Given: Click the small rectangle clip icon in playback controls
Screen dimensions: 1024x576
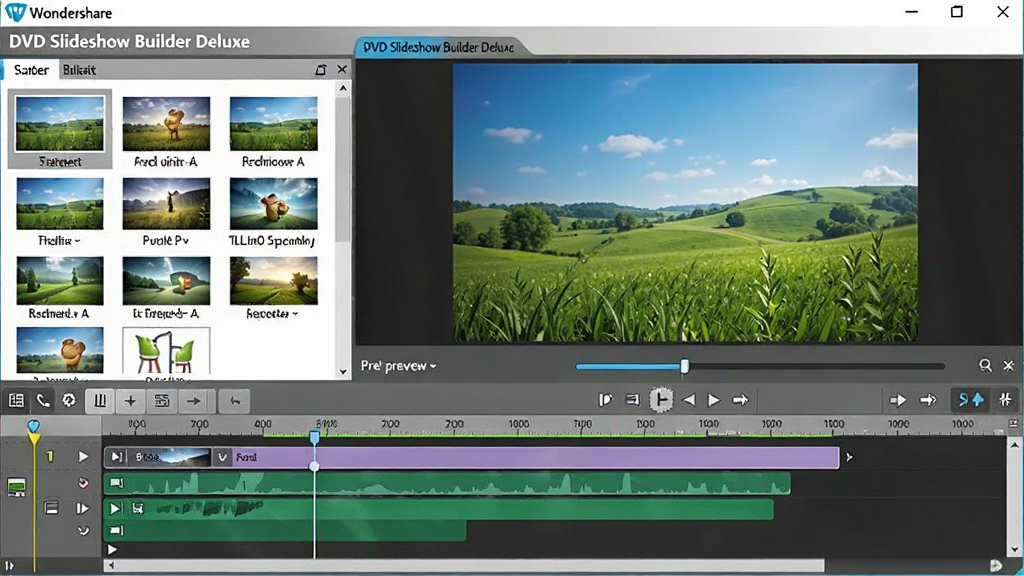Looking at the screenshot, I should pos(632,400).
